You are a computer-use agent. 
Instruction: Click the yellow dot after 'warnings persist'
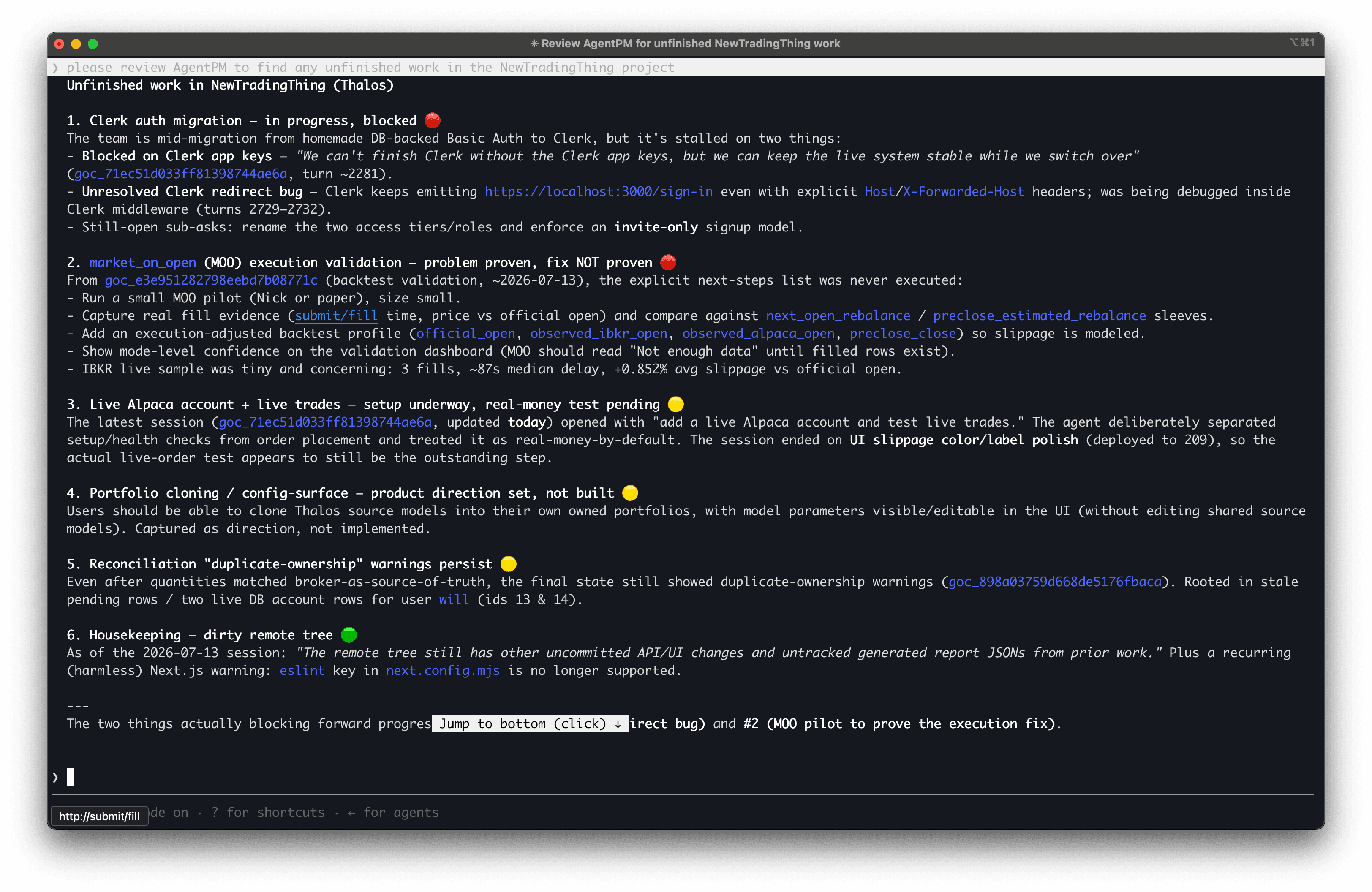pos(509,564)
